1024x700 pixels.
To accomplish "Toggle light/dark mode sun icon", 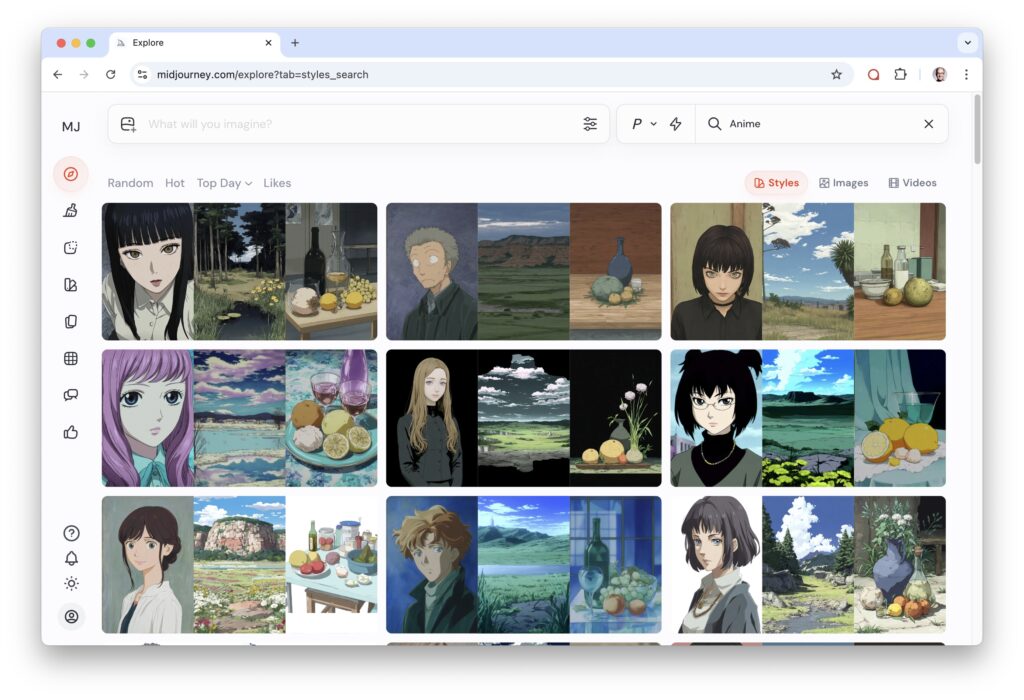I will (x=71, y=584).
